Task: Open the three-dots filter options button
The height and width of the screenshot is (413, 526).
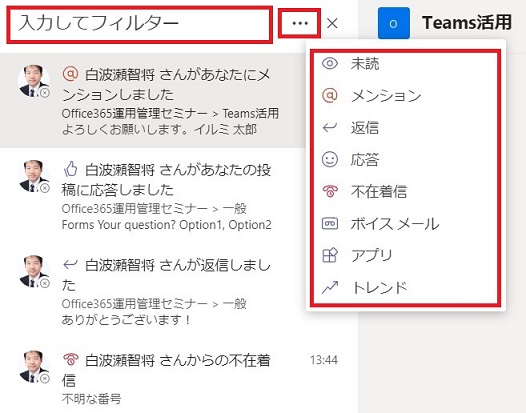Action: 300,23
